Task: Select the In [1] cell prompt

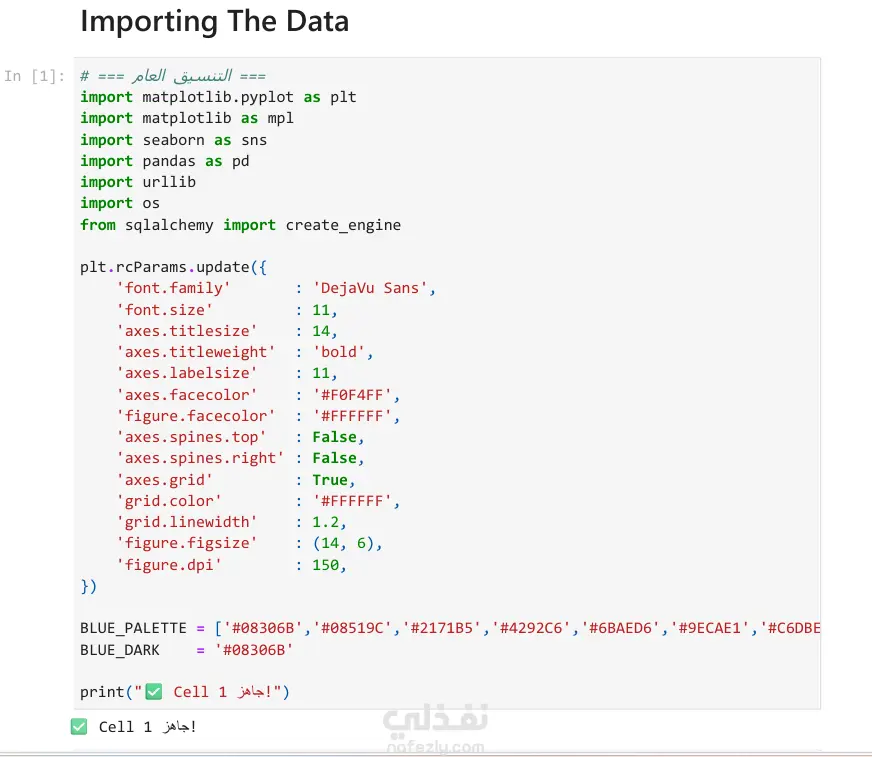Action: (x=35, y=76)
